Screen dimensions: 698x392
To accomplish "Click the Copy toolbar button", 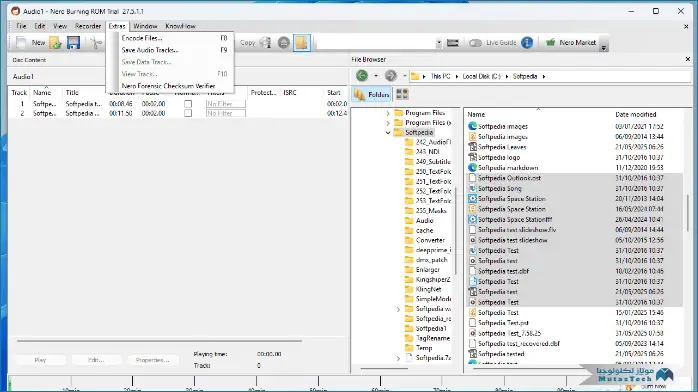I will point(248,43).
